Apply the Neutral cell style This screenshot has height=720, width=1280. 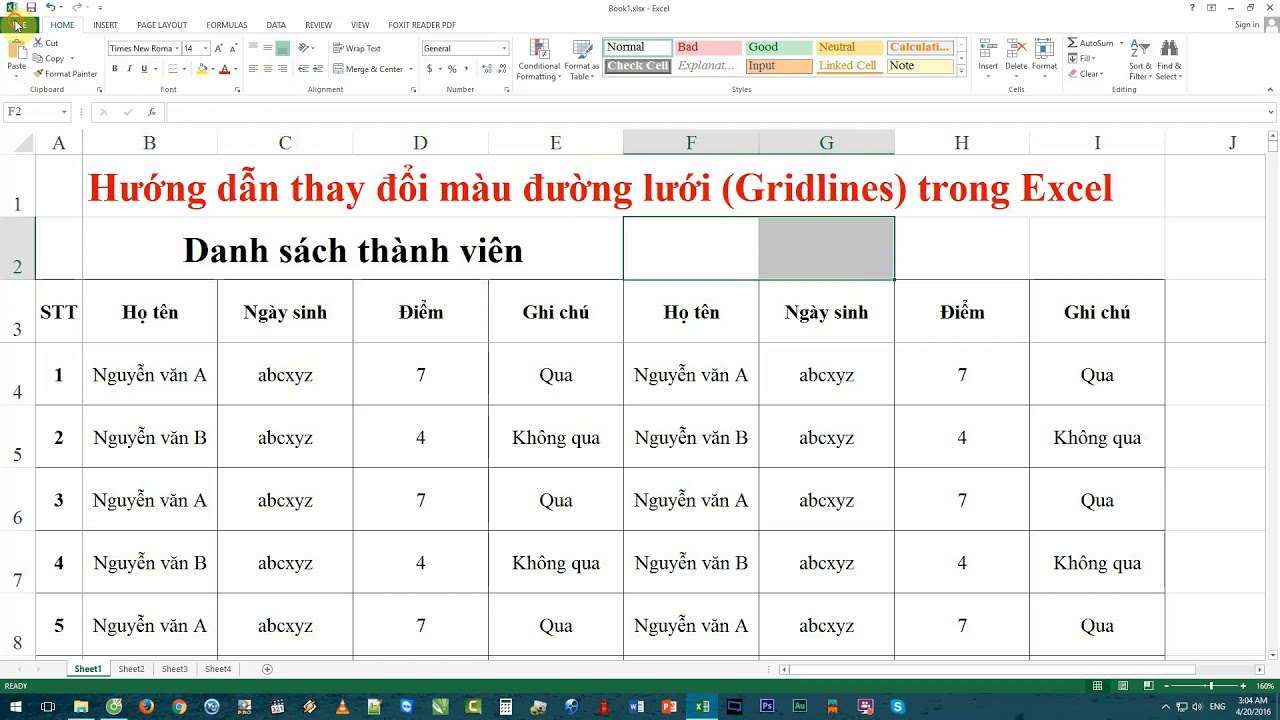pyautogui.click(x=850, y=47)
